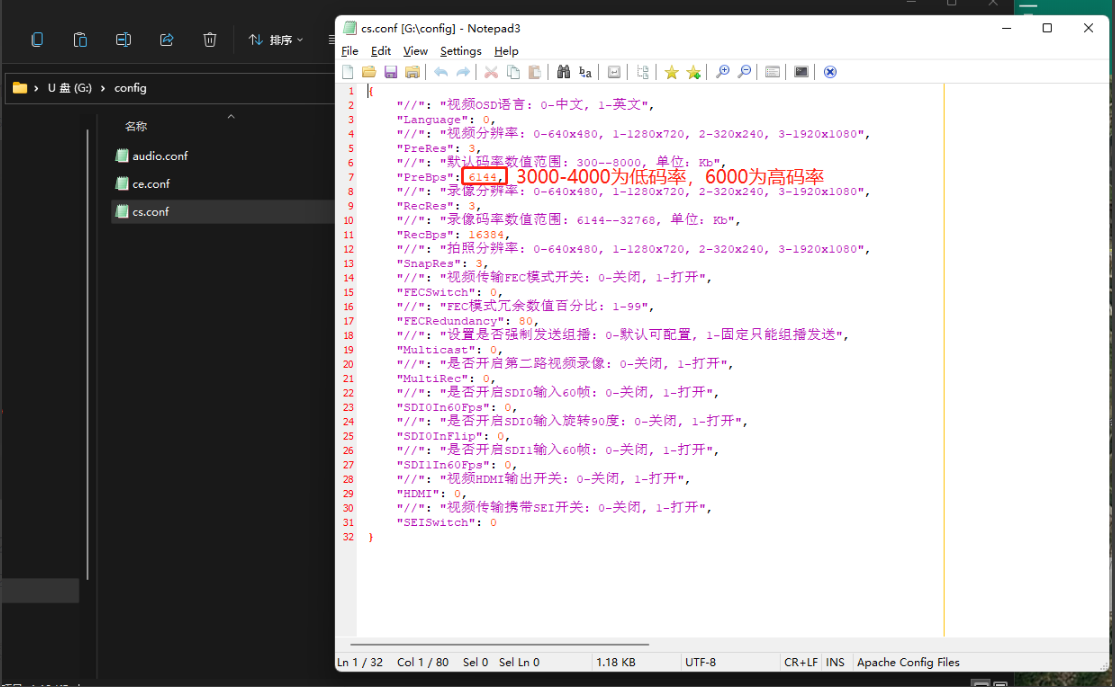The height and width of the screenshot is (687, 1115).
Task: Select config in the breadcrumb path
Action: tap(130, 88)
